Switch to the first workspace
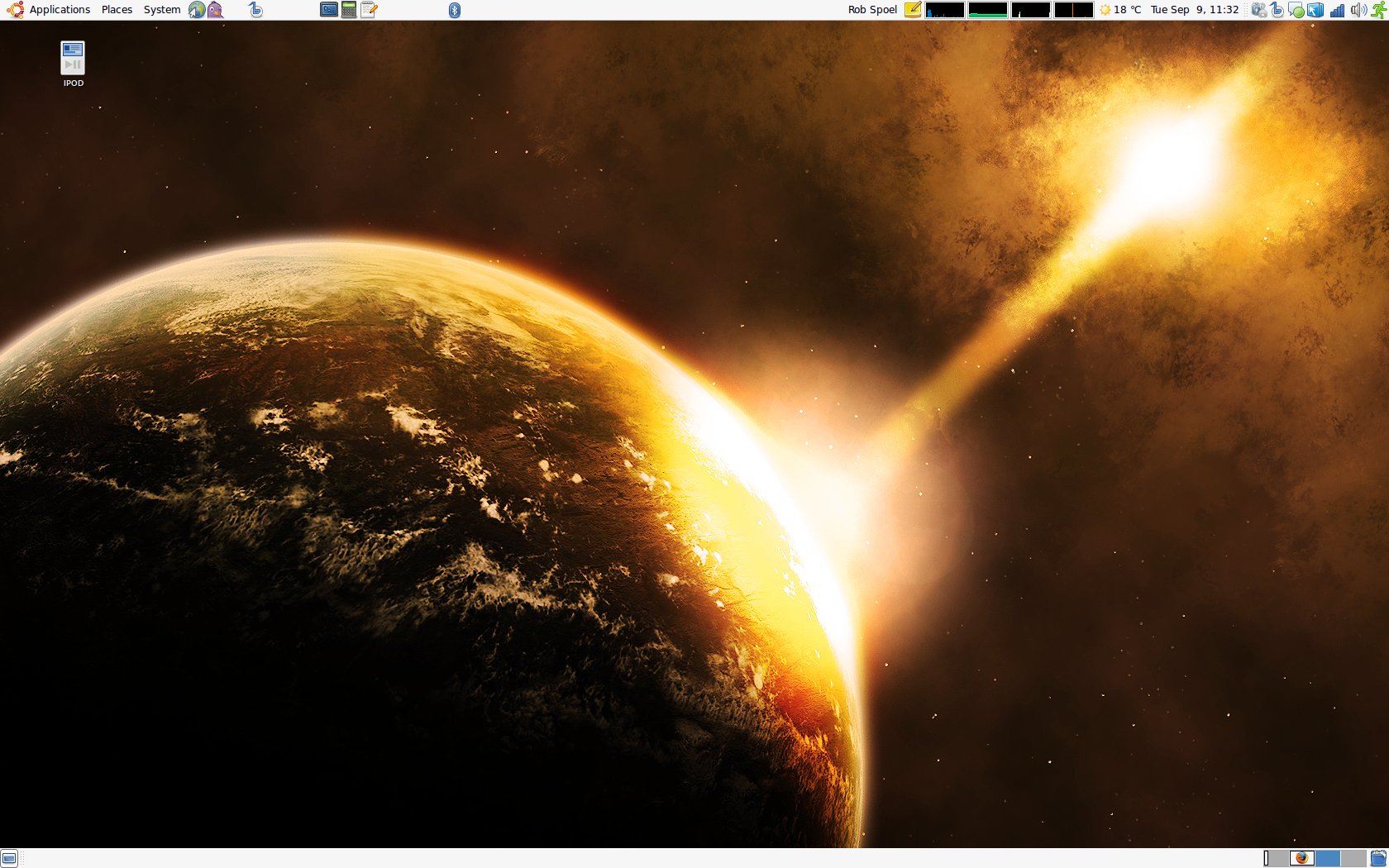 (x=1277, y=858)
